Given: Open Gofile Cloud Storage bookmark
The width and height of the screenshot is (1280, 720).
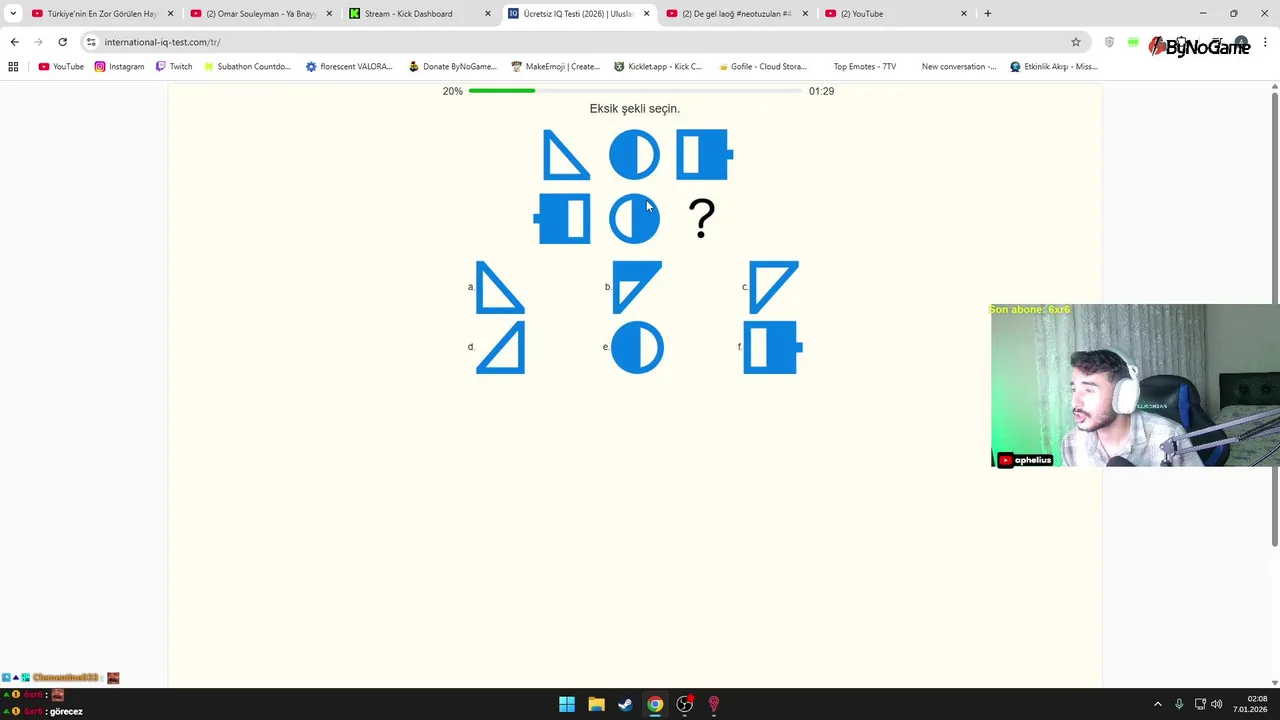Looking at the screenshot, I should (x=762, y=66).
